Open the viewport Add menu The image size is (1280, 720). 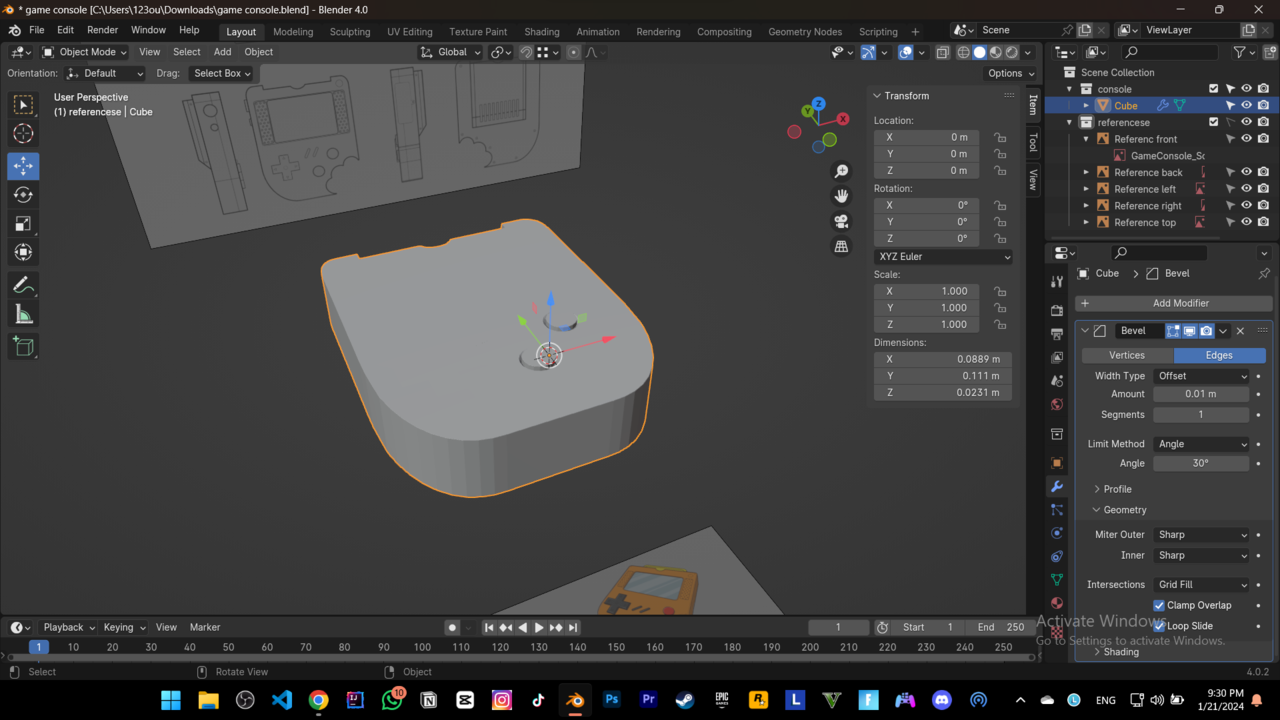pyautogui.click(x=222, y=52)
